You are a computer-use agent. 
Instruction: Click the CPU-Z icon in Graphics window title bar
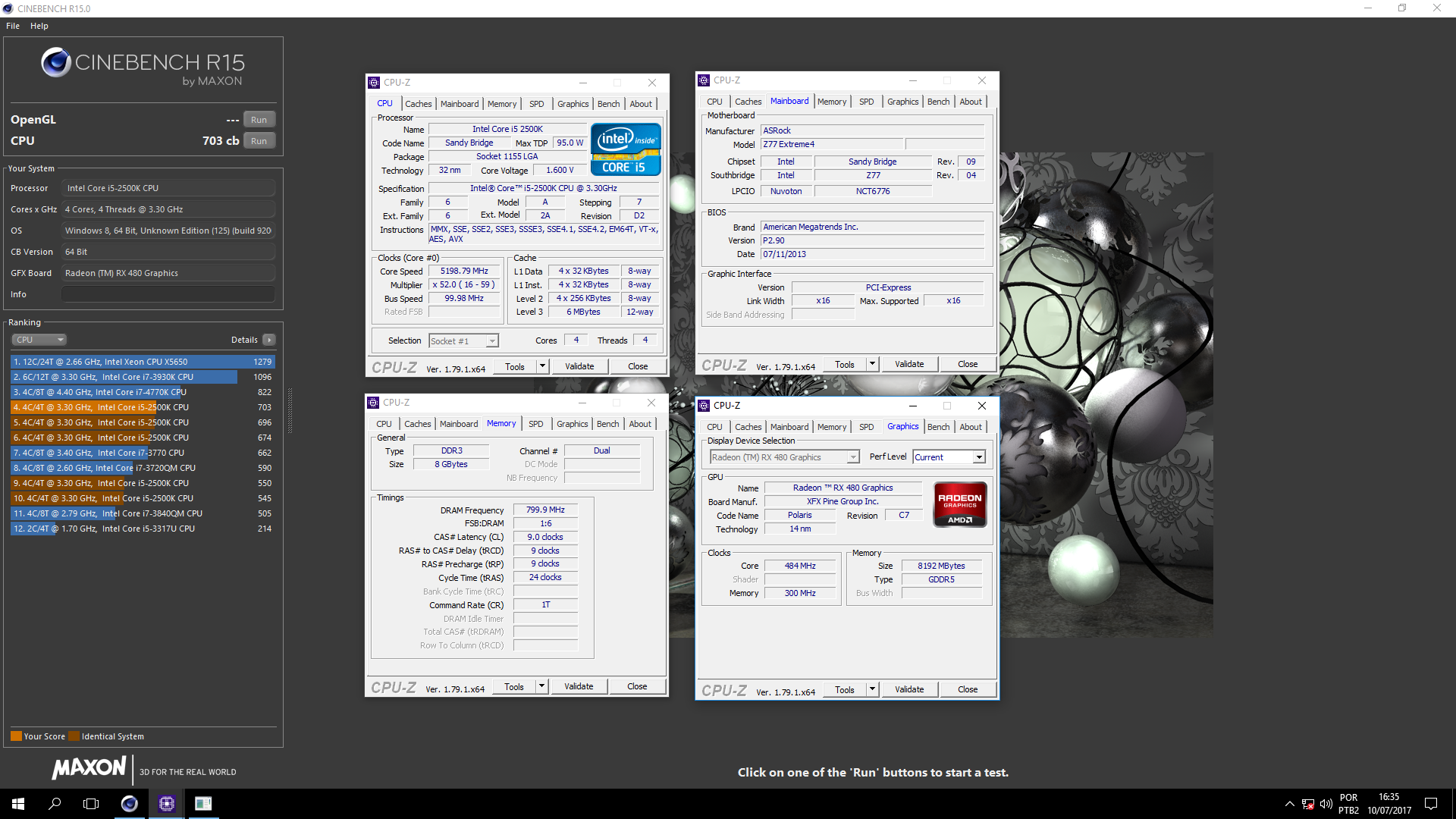(x=704, y=406)
